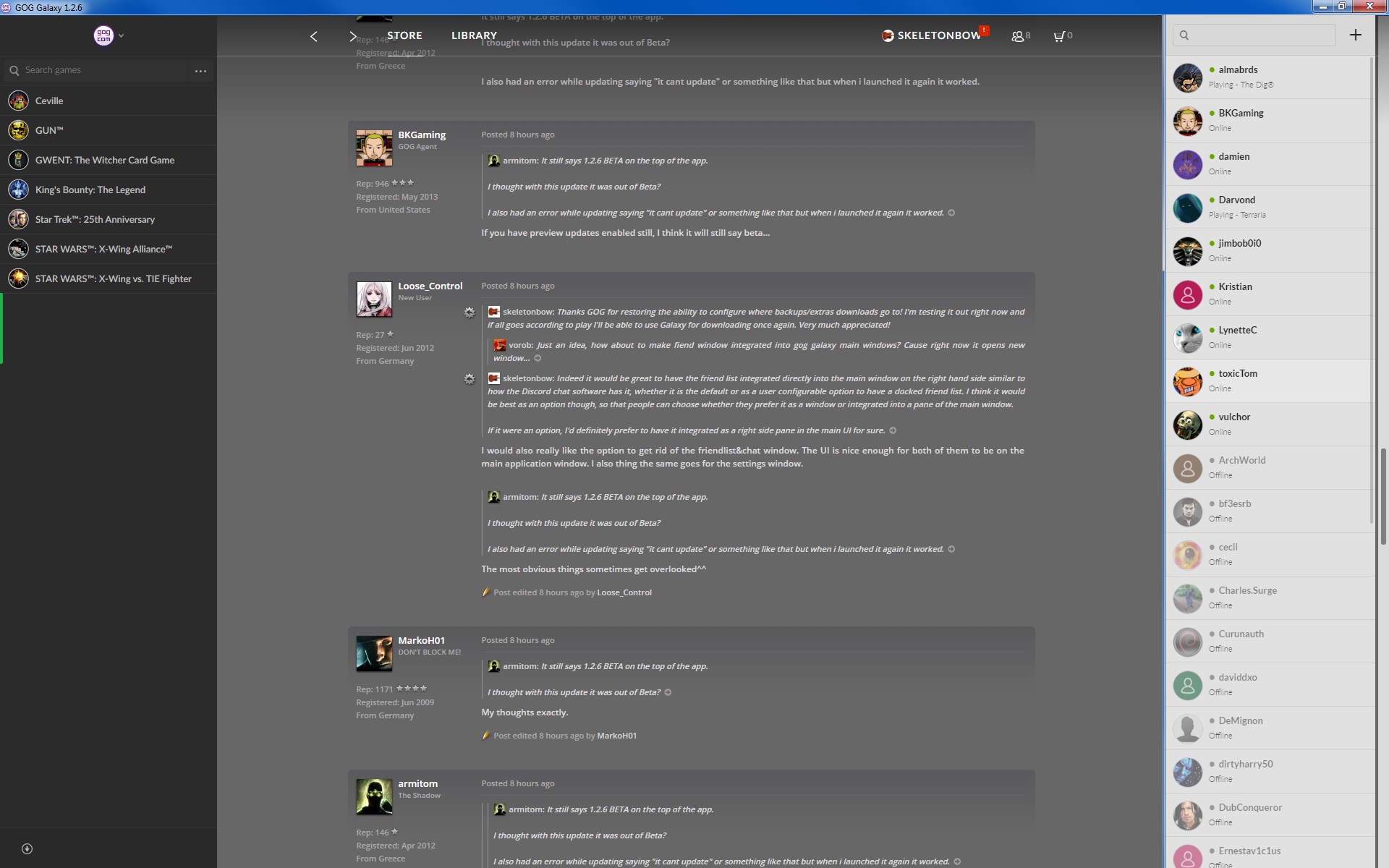Open jimbob0i0's avatar

[1187, 251]
